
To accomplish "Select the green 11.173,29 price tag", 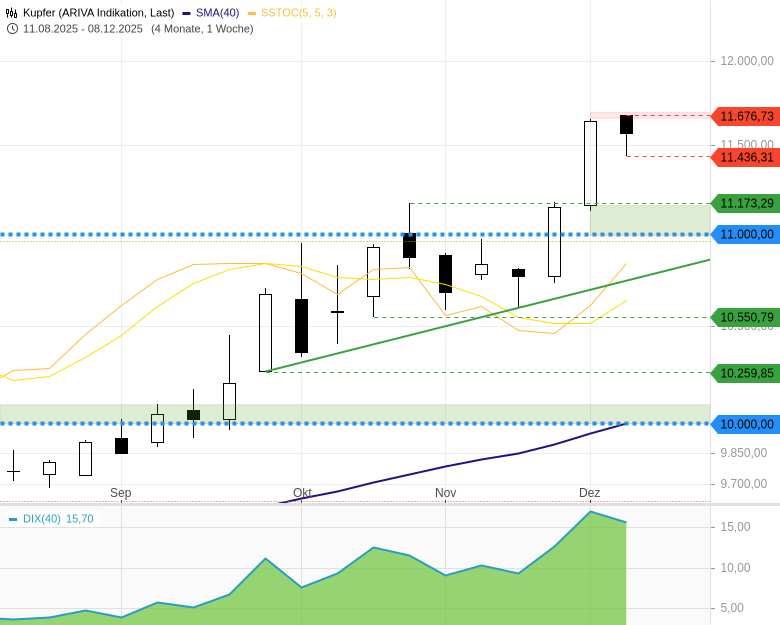I will point(746,203).
